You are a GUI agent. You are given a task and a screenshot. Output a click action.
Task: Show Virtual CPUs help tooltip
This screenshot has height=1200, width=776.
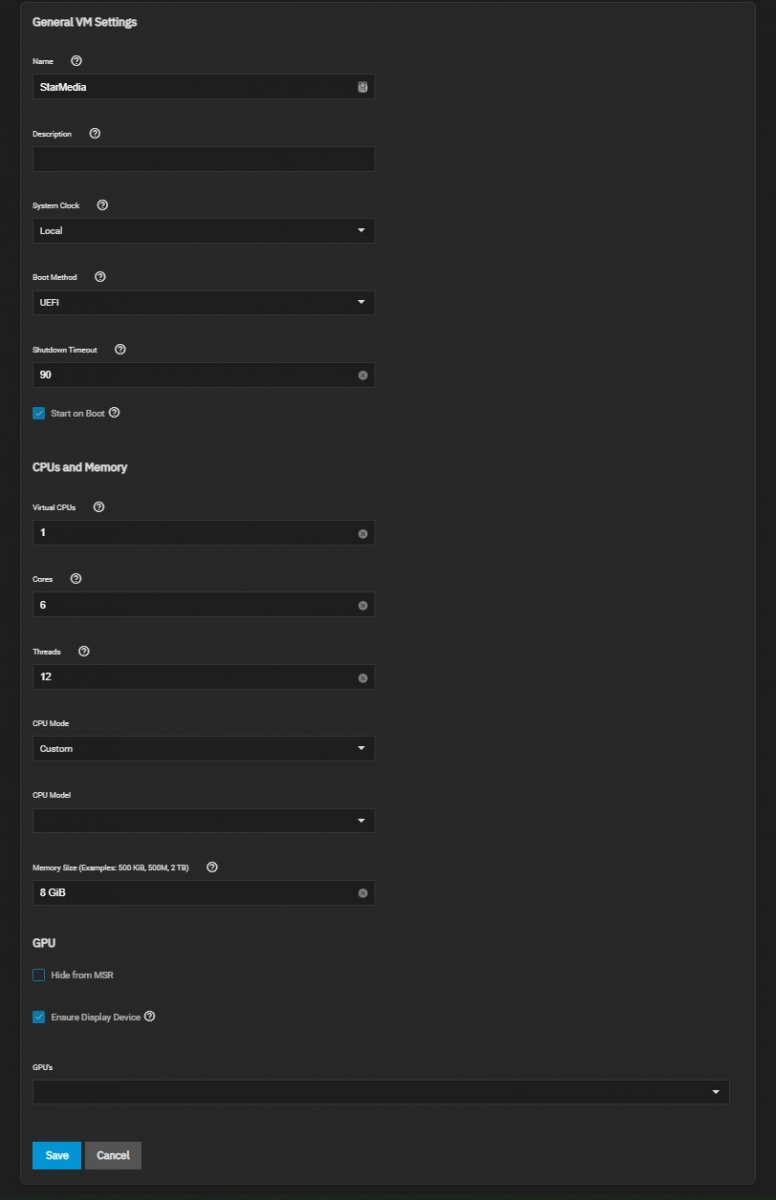[x=98, y=507]
